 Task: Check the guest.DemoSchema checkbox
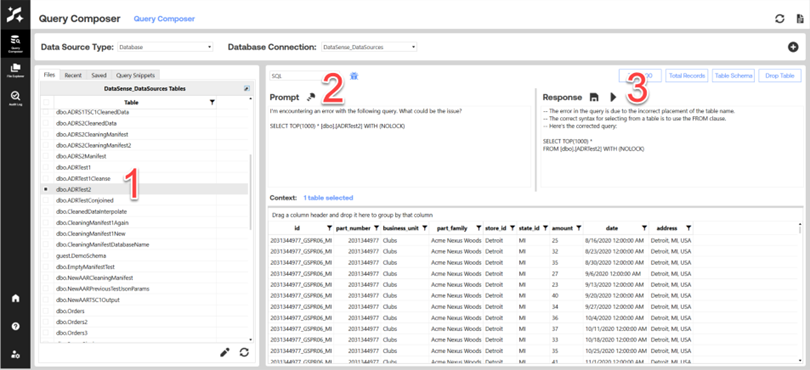point(46,256)
